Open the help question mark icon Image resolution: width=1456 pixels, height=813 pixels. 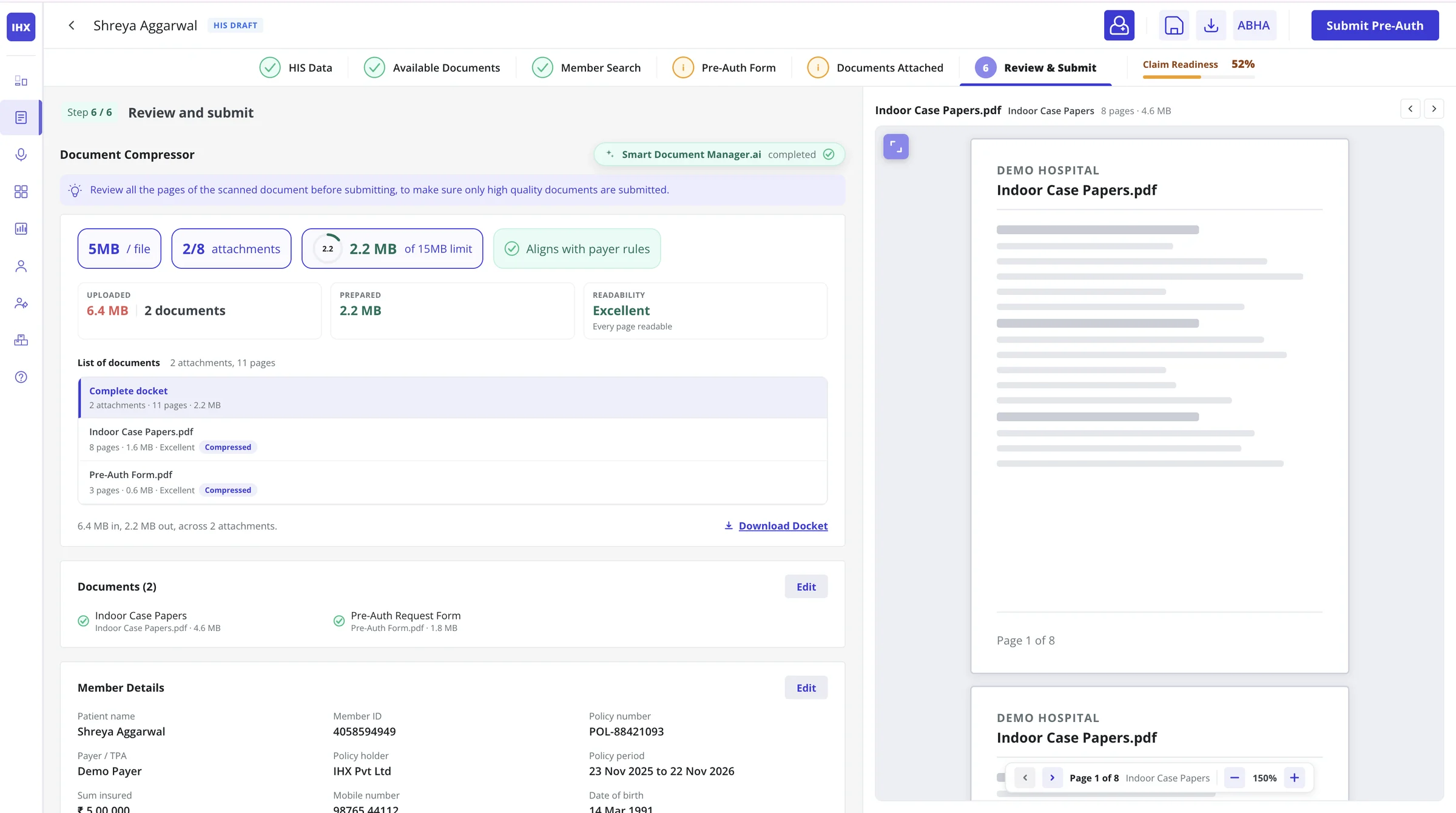(x=21, y=377)
